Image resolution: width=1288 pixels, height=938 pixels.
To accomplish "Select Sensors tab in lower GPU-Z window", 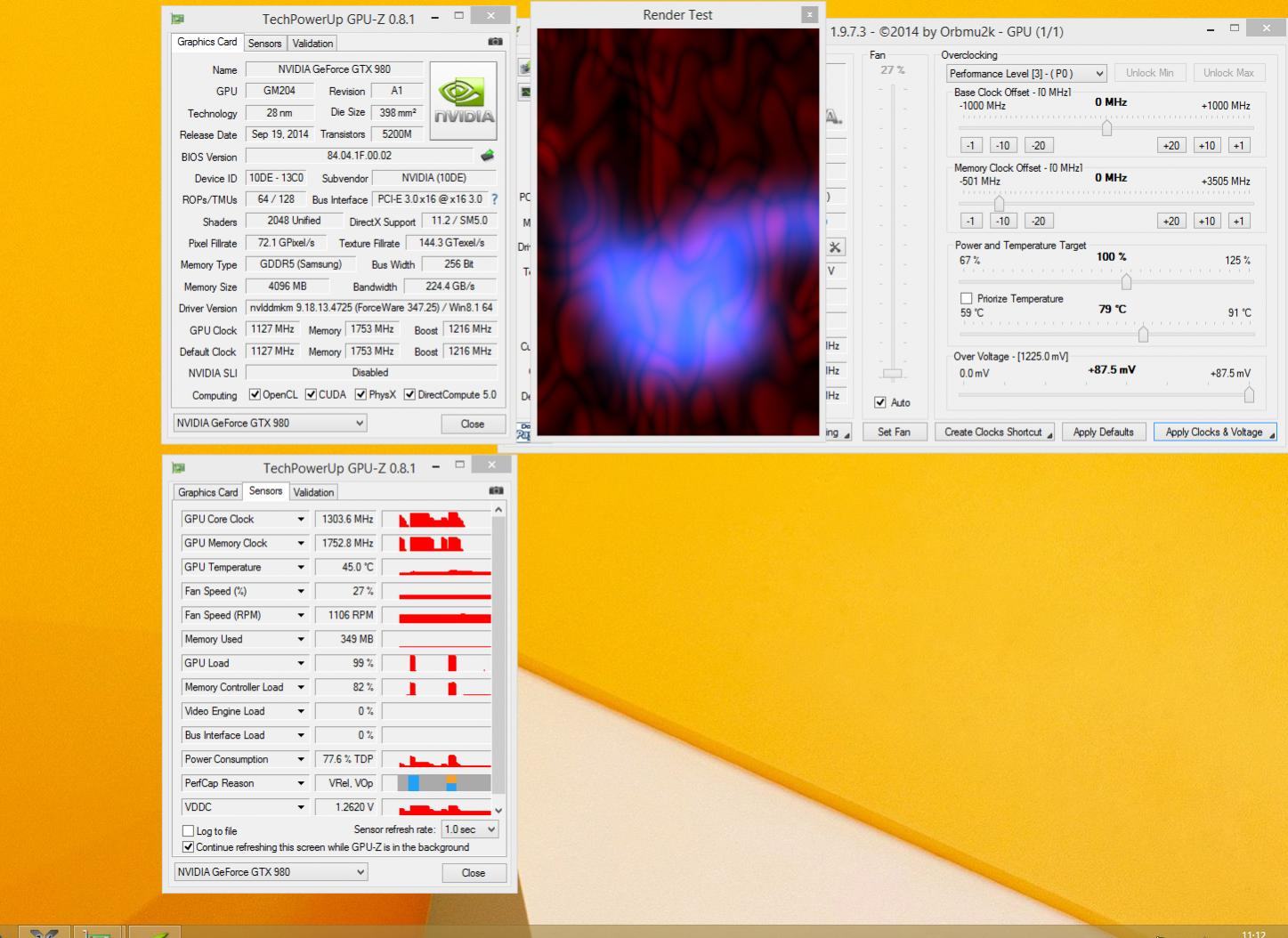I will (265, 491).
